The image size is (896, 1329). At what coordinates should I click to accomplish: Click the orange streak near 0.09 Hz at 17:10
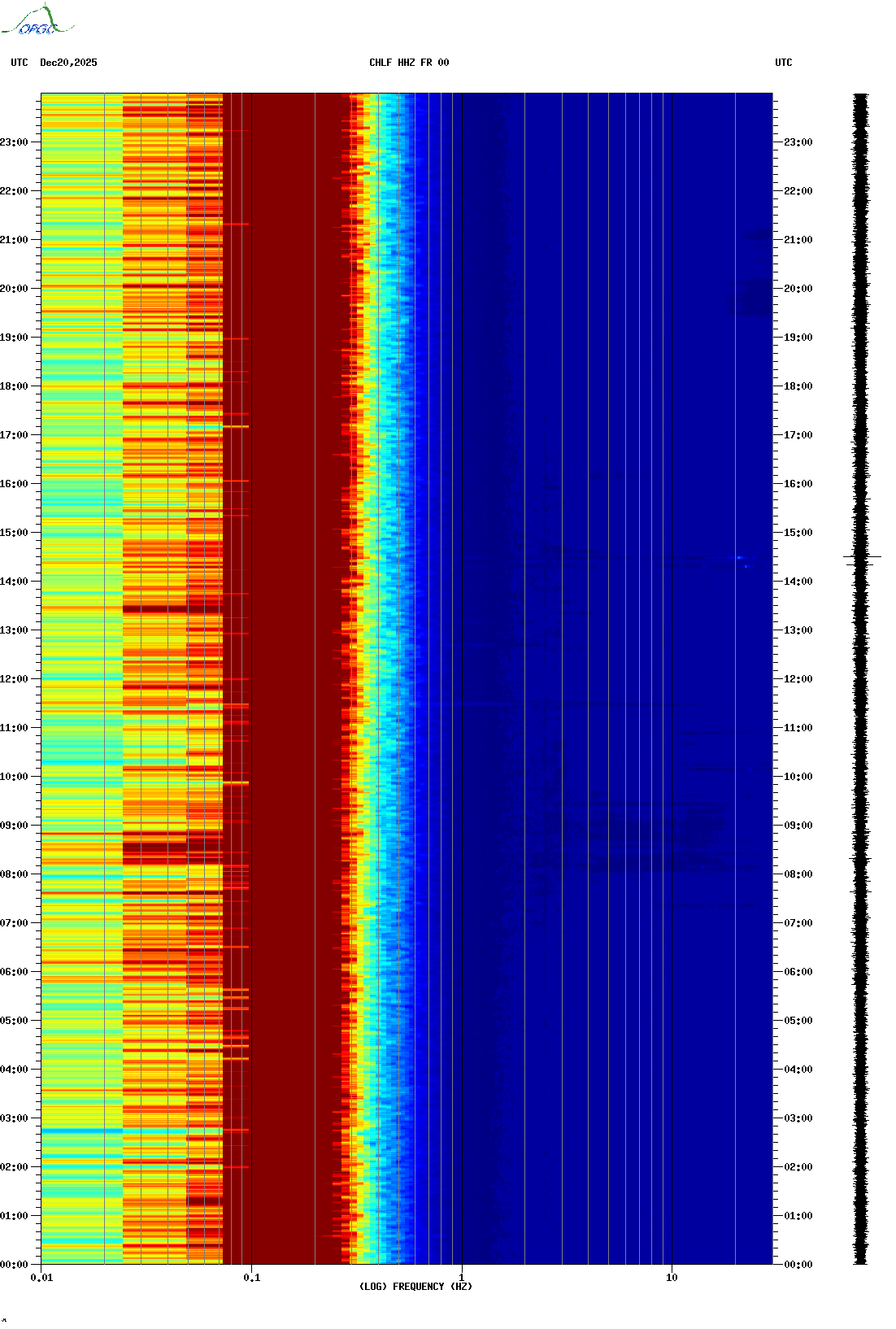[x=236, y=426]
